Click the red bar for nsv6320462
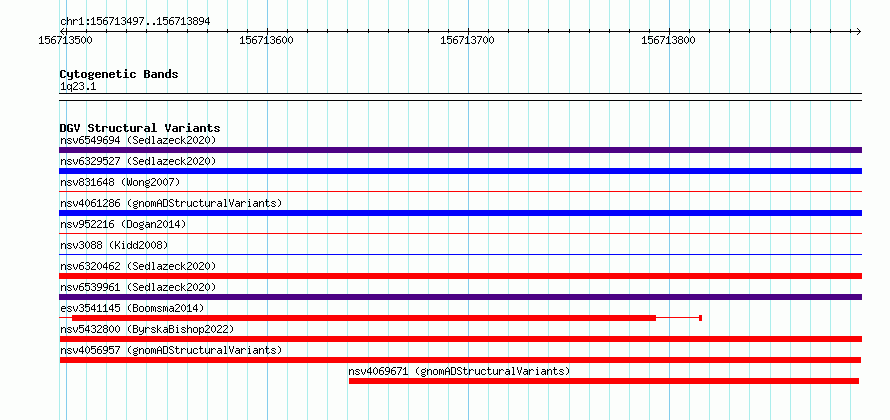This screenshot has height=420, width=890. point(460,276)
